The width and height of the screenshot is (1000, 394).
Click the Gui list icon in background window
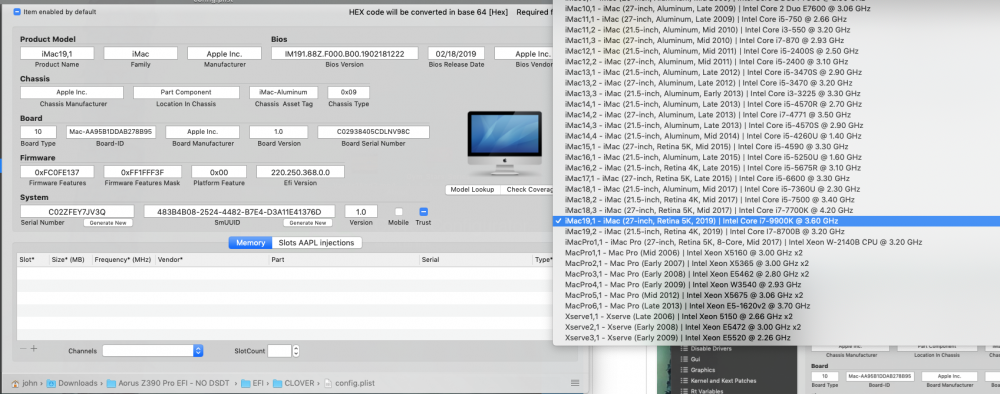(x=685, y=360)
